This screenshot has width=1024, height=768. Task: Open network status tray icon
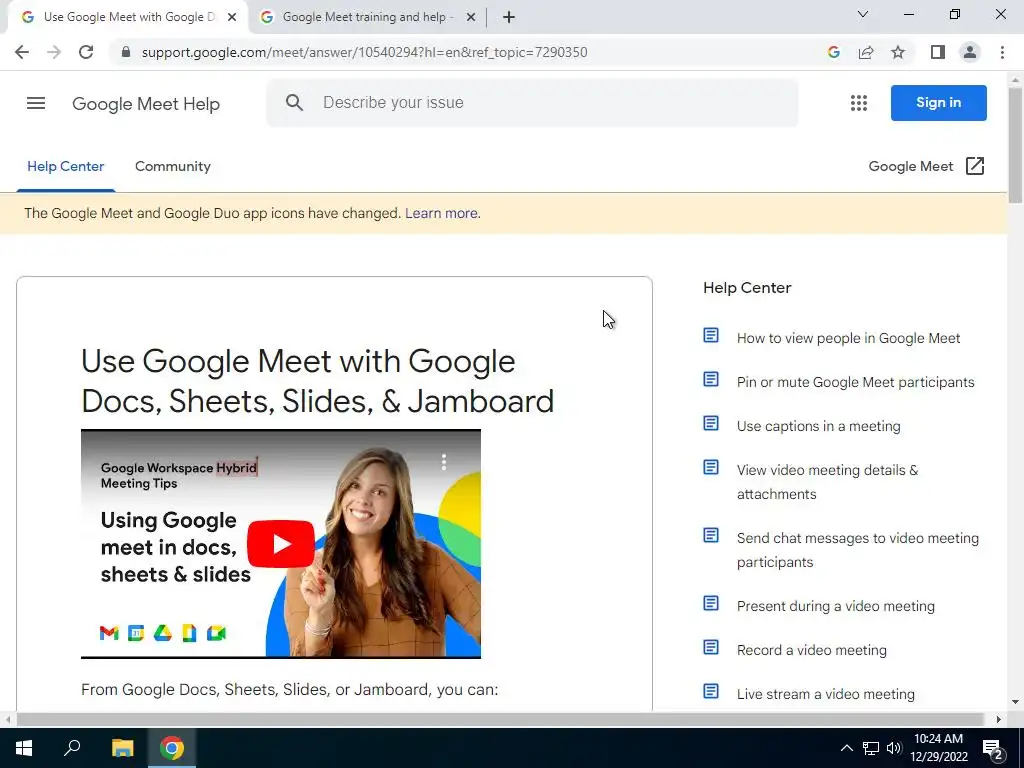[x=871, y=748]
